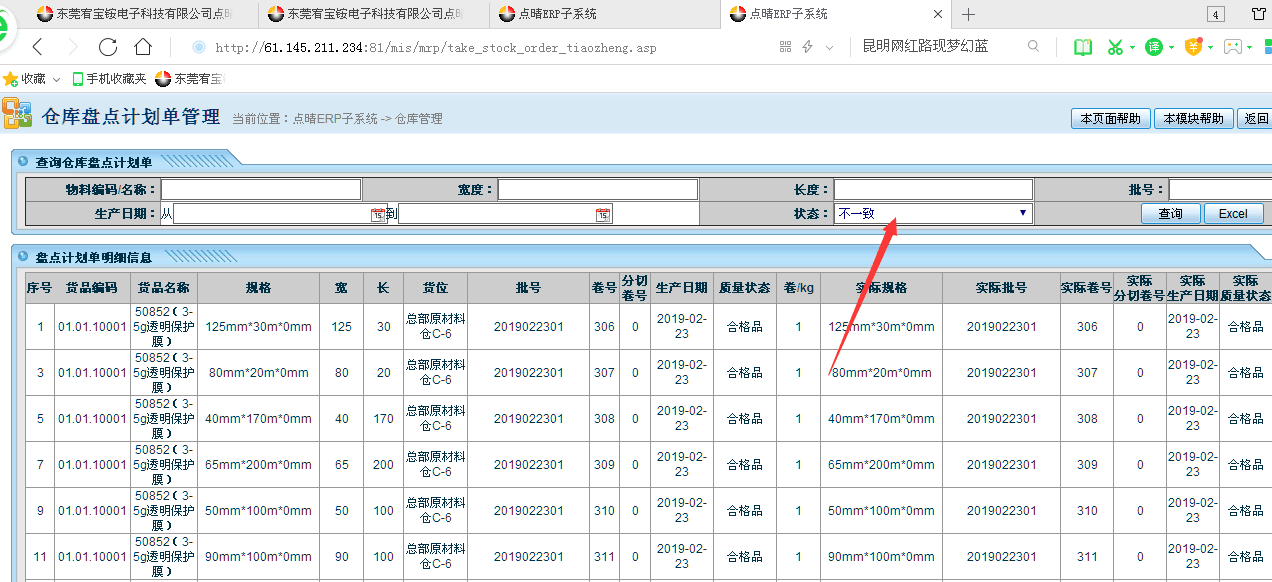Click the scissors screenshot tool icon

tap(1114, 47)
